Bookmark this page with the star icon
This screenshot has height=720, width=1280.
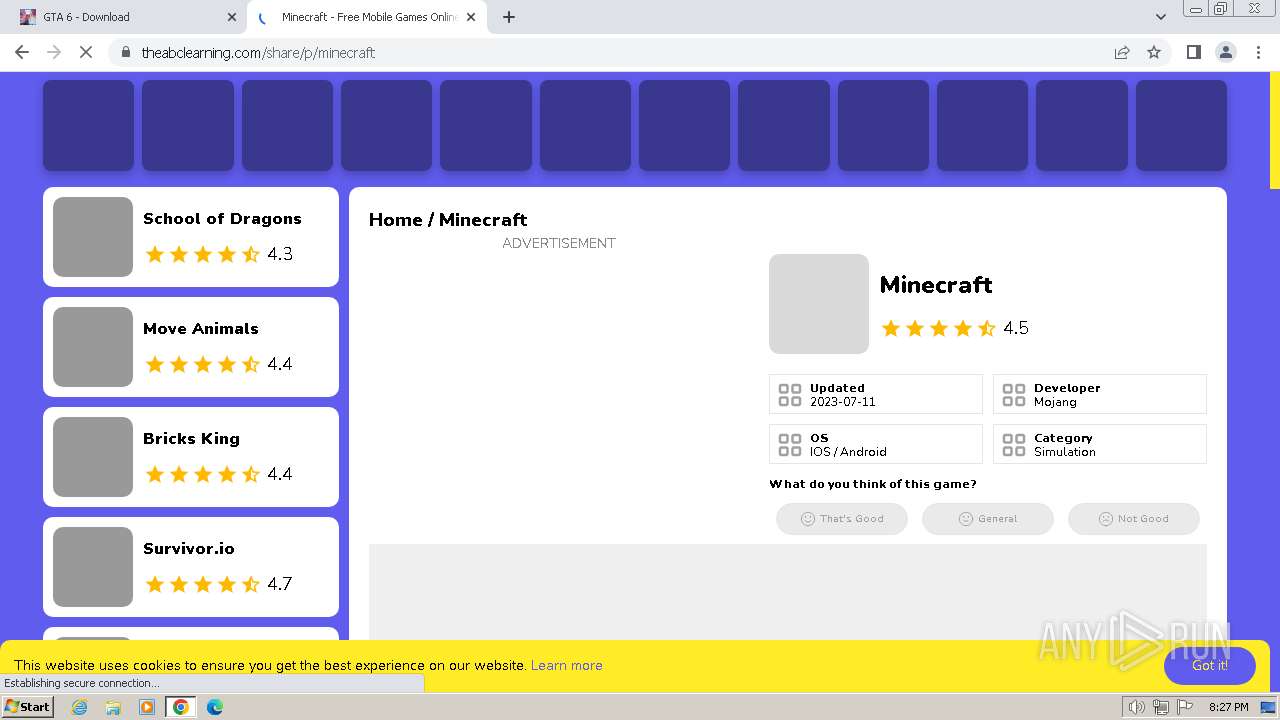pos(1154,52)
